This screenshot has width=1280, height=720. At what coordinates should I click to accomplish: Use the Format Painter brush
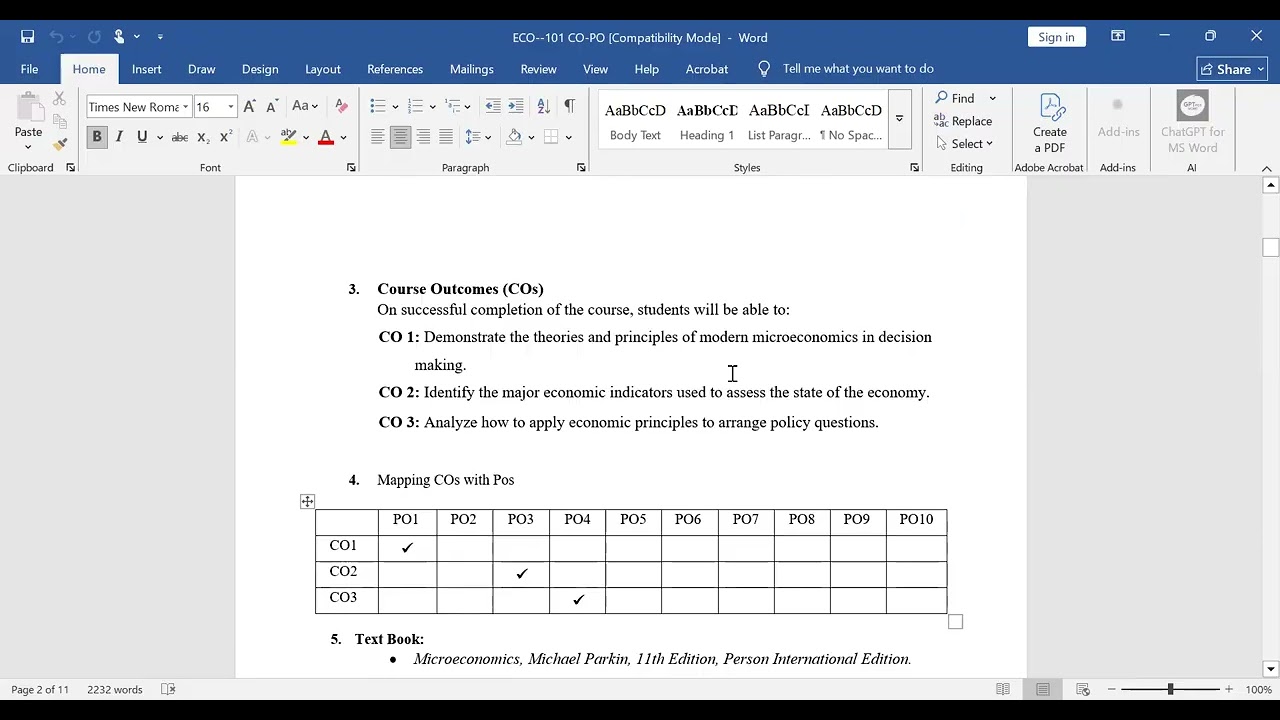click(60, 144)
